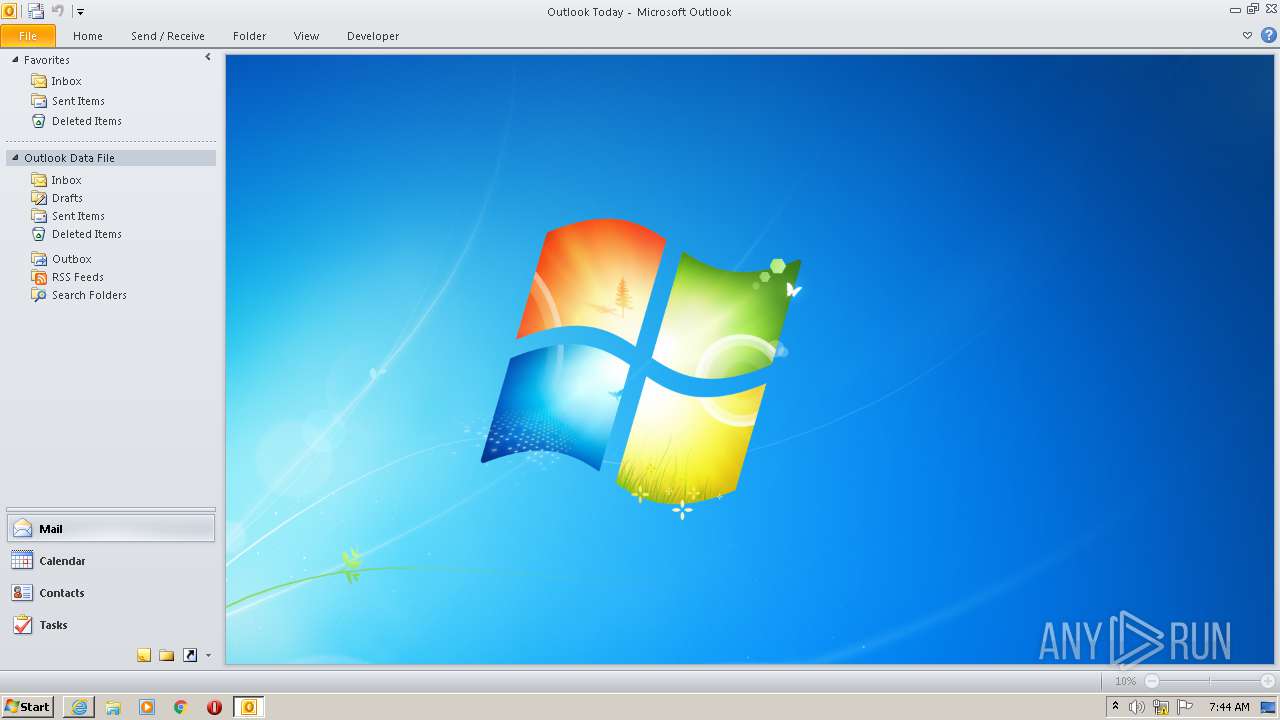Show hidden system tray icons
The image size is (1280, 720).
[x=1116, y=707]
